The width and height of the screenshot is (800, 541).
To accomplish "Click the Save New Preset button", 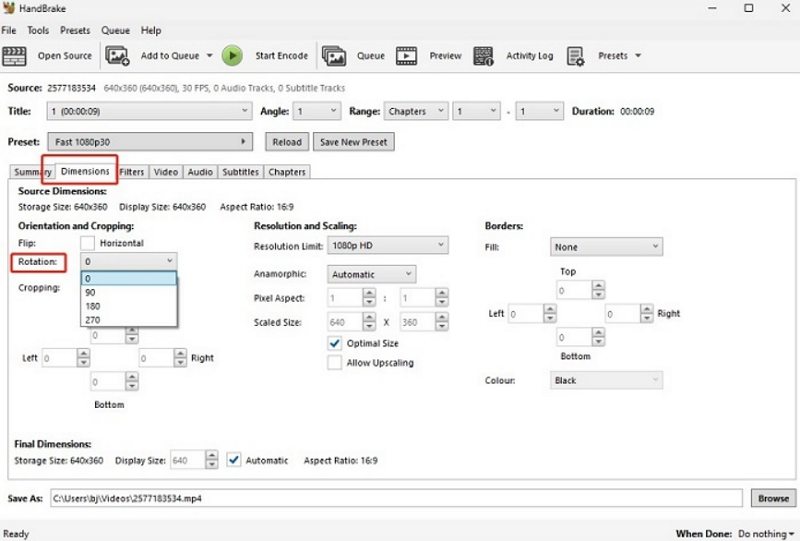I will tap(354, 142).
